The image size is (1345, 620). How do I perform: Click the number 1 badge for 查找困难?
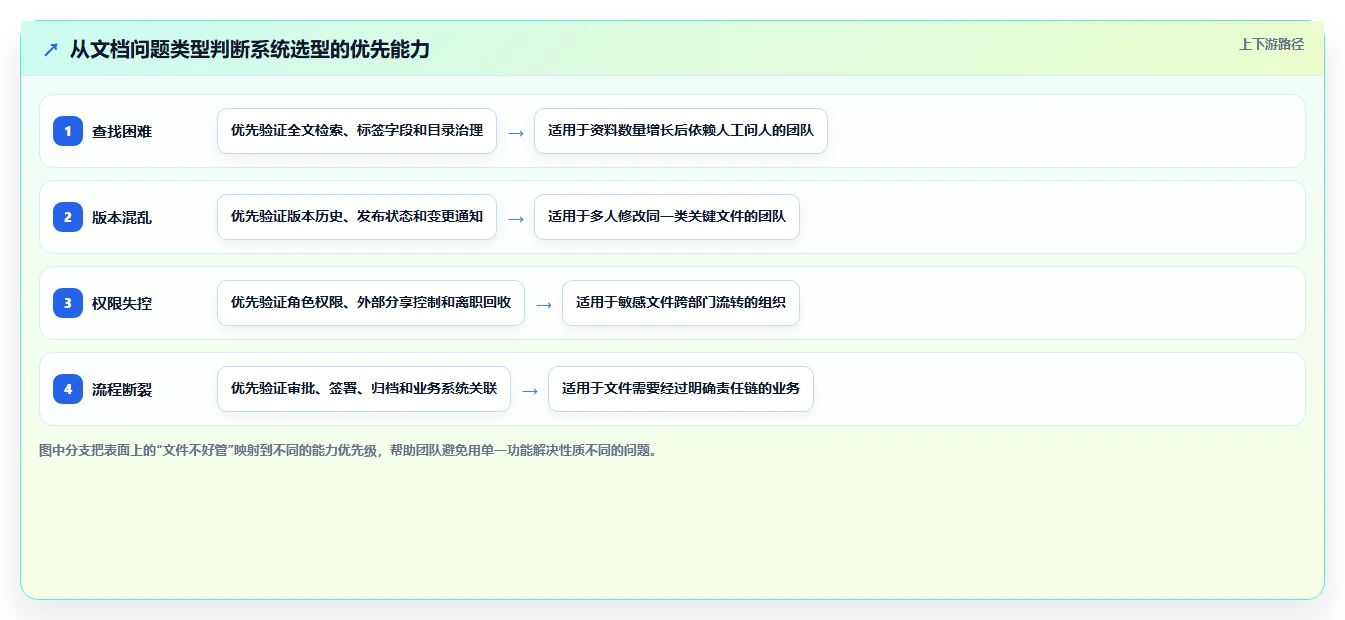pos(68,131)
